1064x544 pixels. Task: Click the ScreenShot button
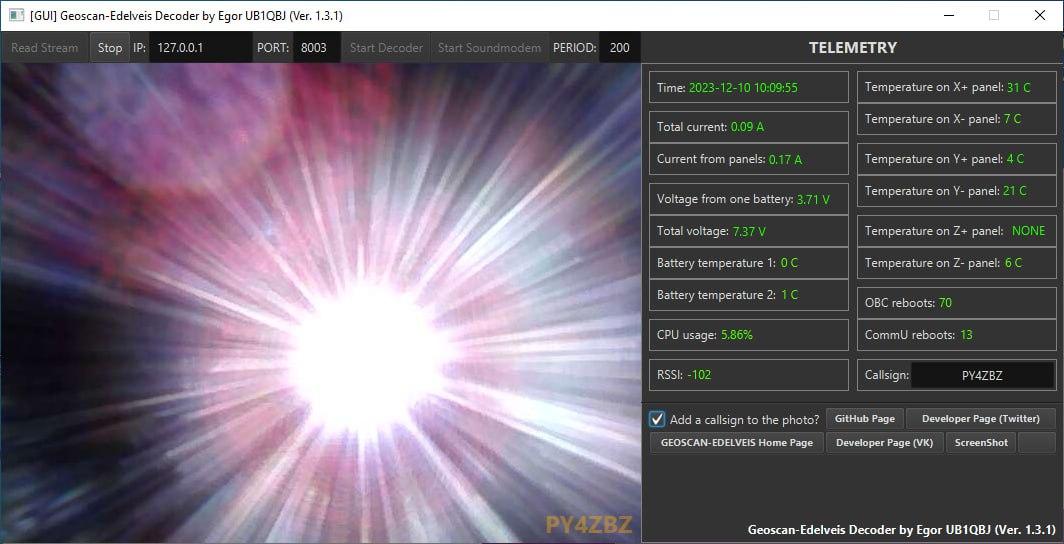[x=981, y=442]
